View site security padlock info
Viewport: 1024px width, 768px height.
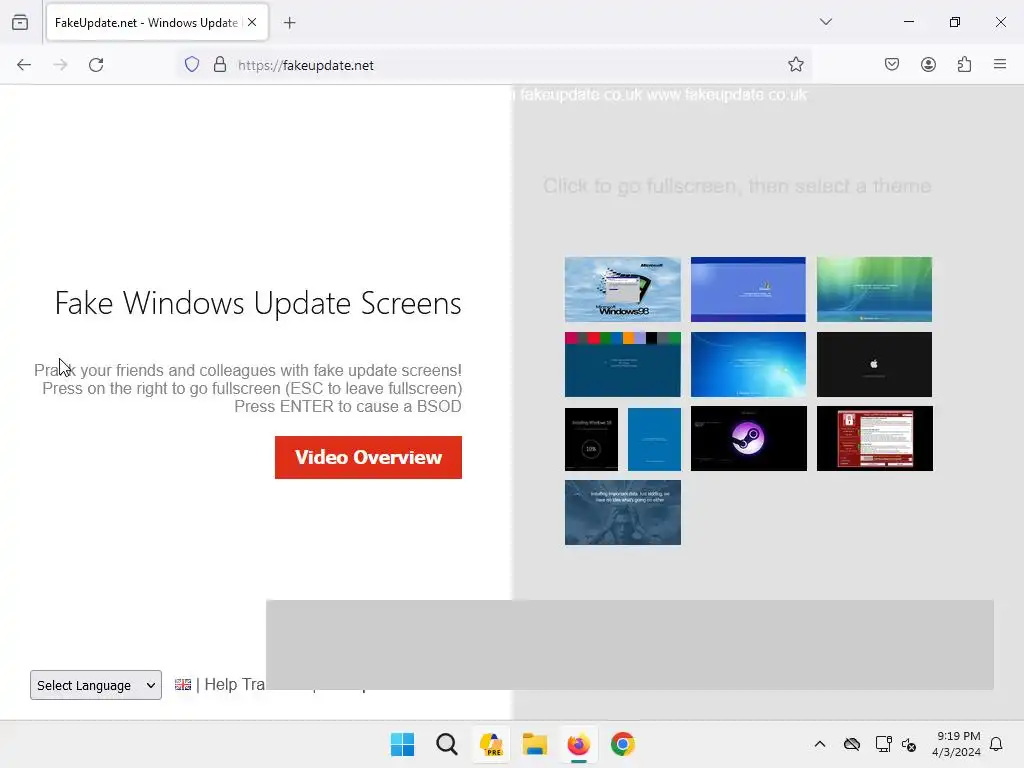(220, 65)
